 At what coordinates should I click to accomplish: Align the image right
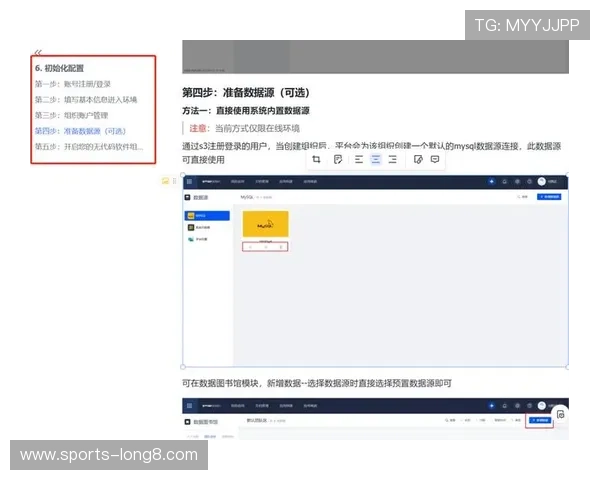click(x=393, y=159)
